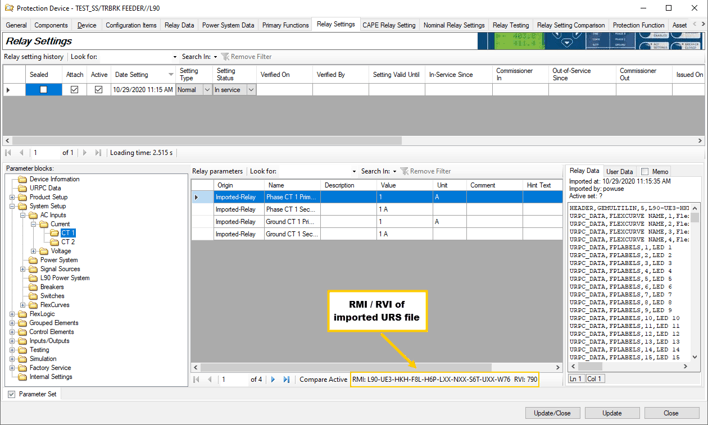Screen dimensions: 708x425
Task: Sort by the Date Setting column header
Action: (x=142, y=75)
